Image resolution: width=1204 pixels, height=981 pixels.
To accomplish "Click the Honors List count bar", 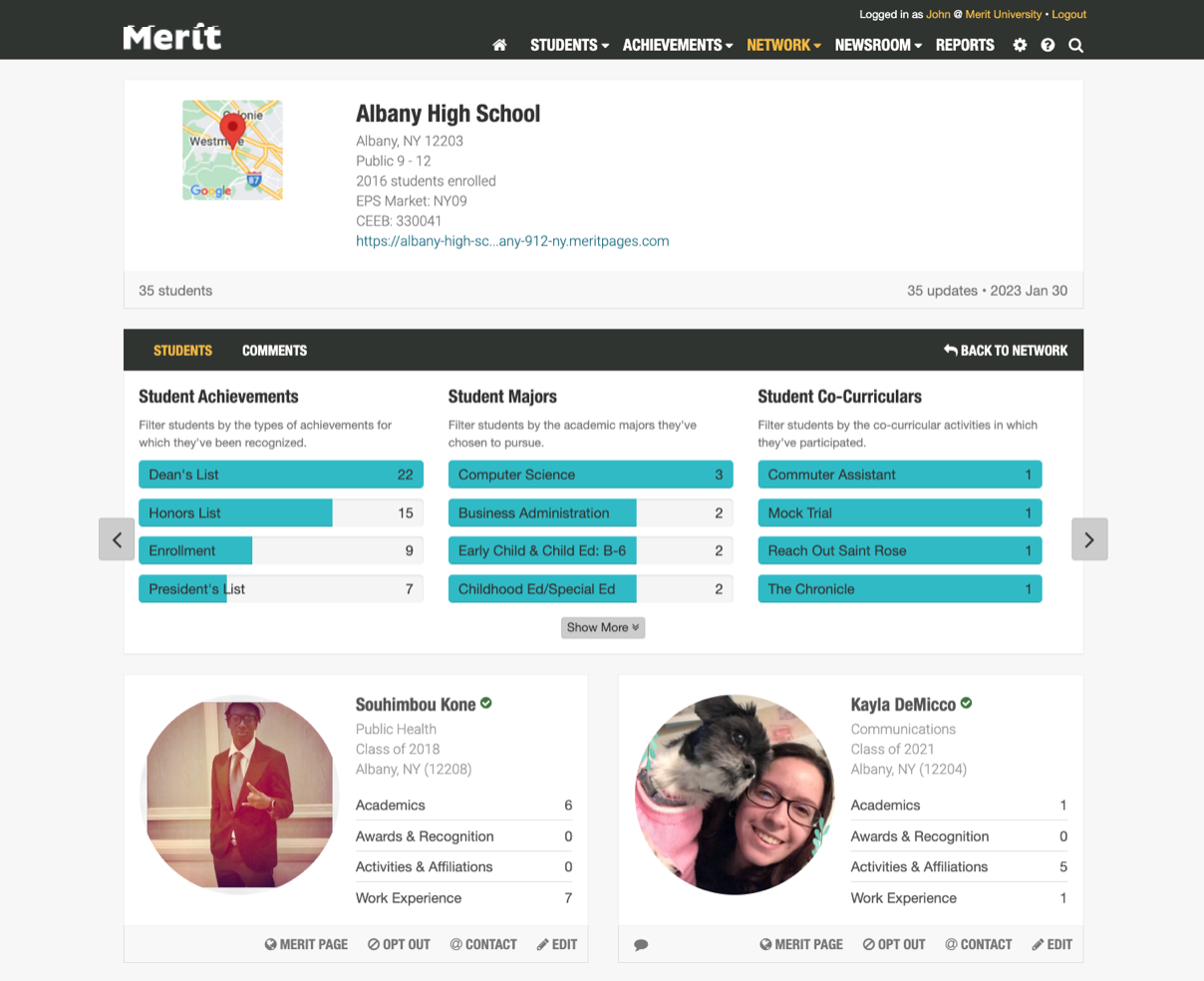I will tap(280, 512).
